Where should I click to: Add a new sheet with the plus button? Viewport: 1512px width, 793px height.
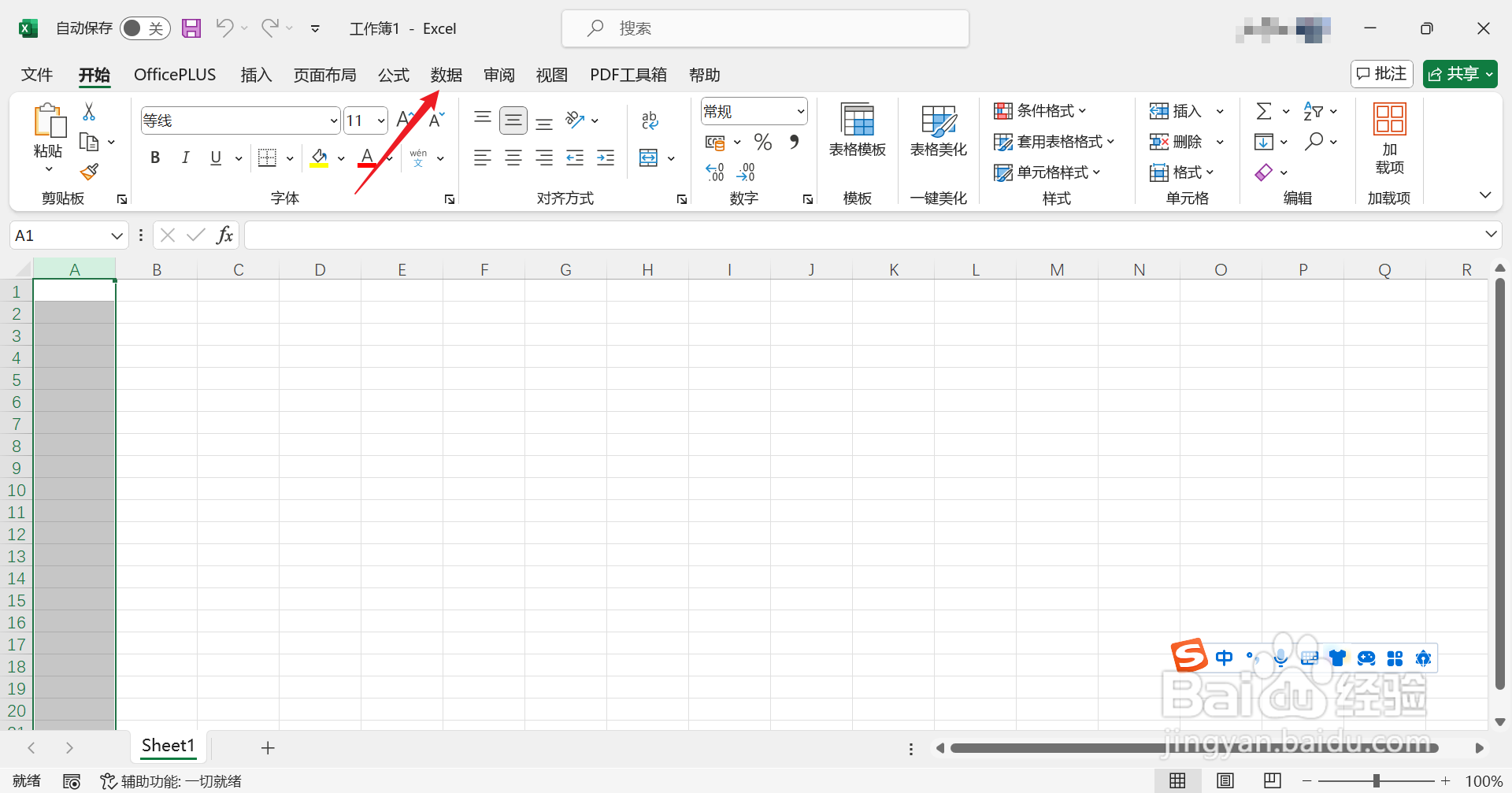(268, 747)
